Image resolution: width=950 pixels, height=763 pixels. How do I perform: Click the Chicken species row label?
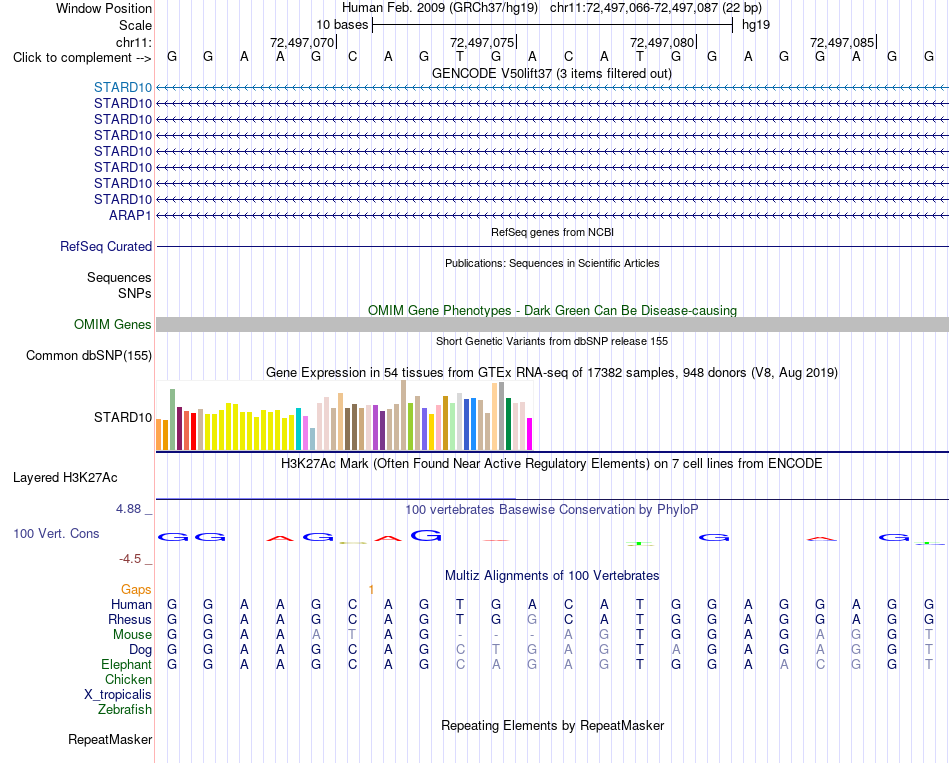128,679
